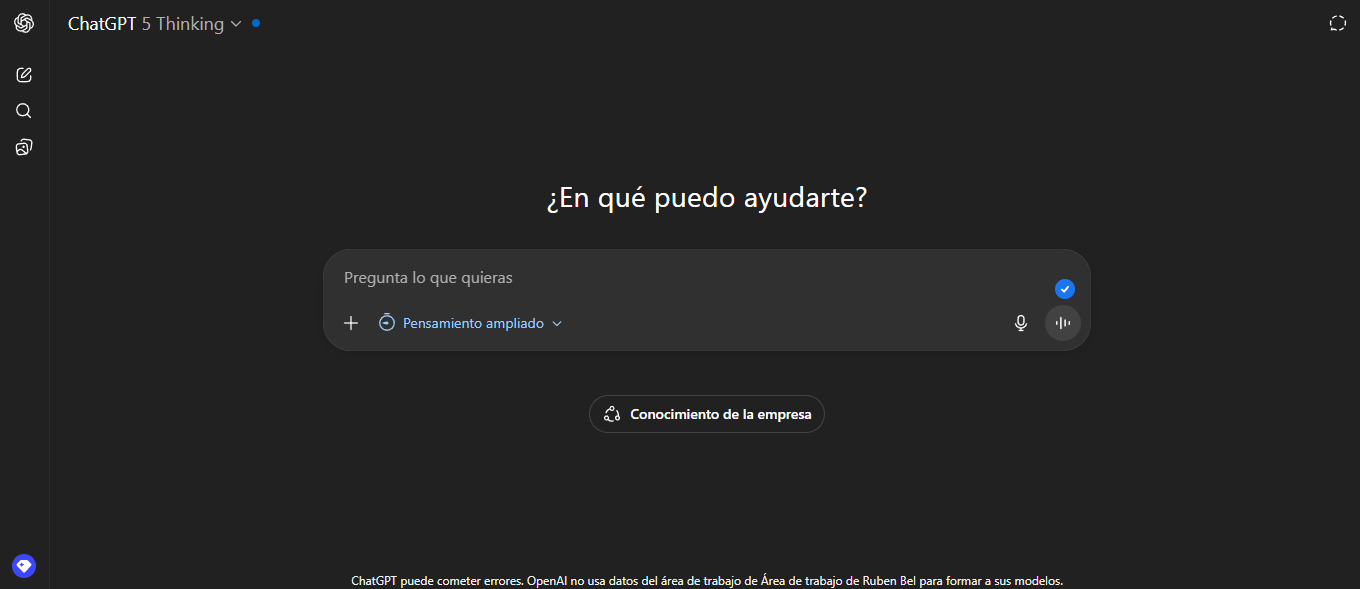
Task: Start a new chat with the pencil icon
Action: coord(24,75)
